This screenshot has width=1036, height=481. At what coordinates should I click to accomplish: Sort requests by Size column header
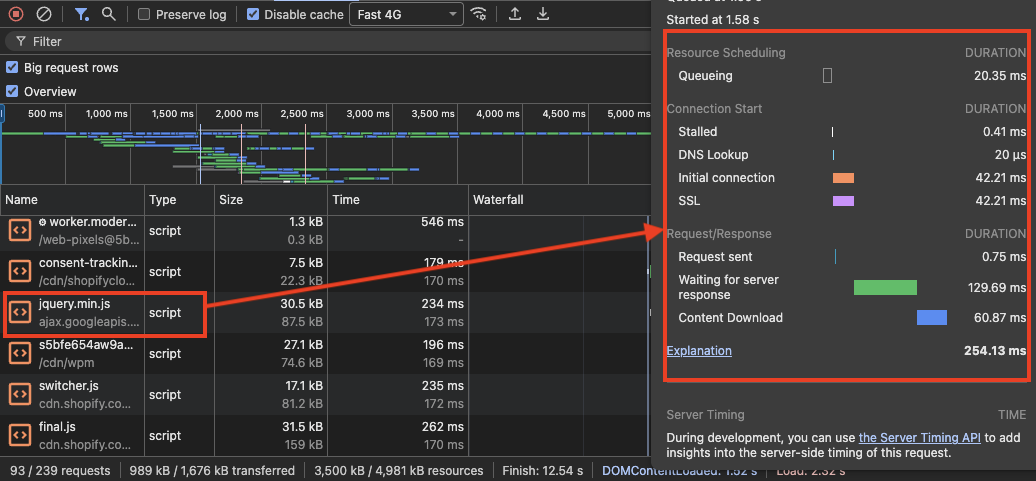click(x=231, y=200)
